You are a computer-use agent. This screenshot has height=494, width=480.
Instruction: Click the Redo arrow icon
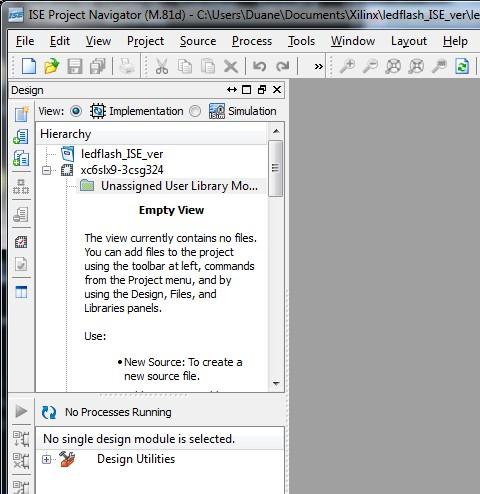pos(282,66)
